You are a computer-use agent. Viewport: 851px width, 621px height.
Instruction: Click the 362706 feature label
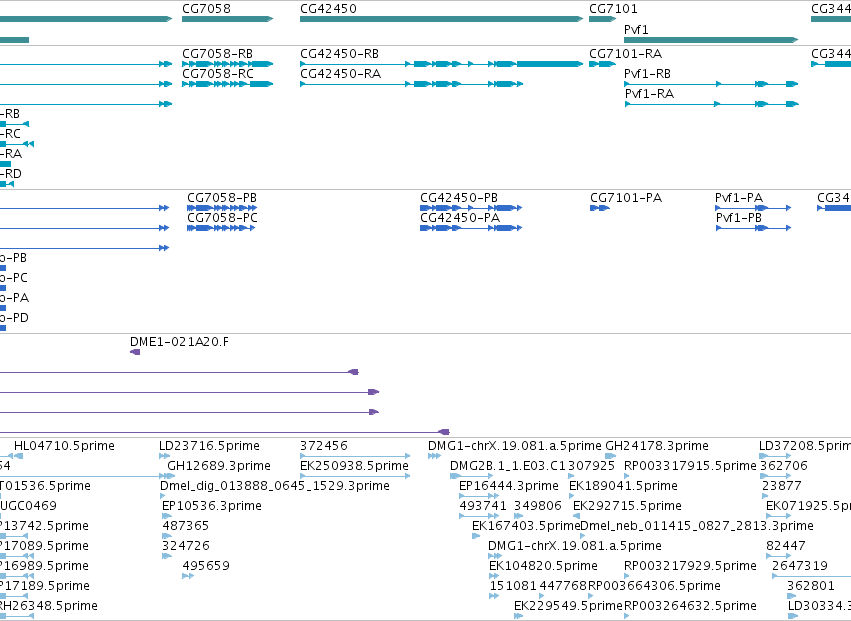point(784,466)
